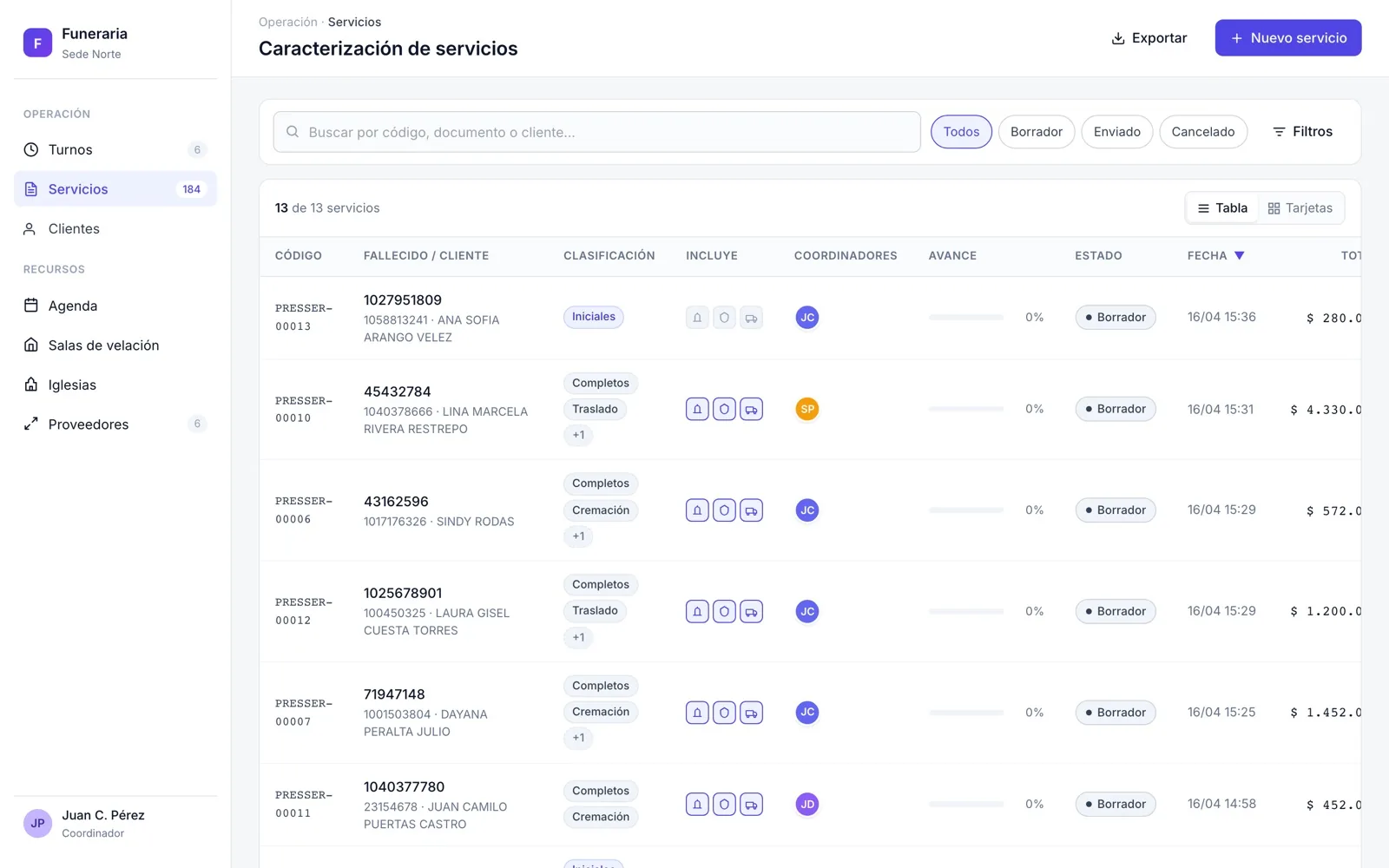Image resolution: width=1389 pixels, height=868 pixels.
Task: Filter services by Enviado
Action: 1117,132
